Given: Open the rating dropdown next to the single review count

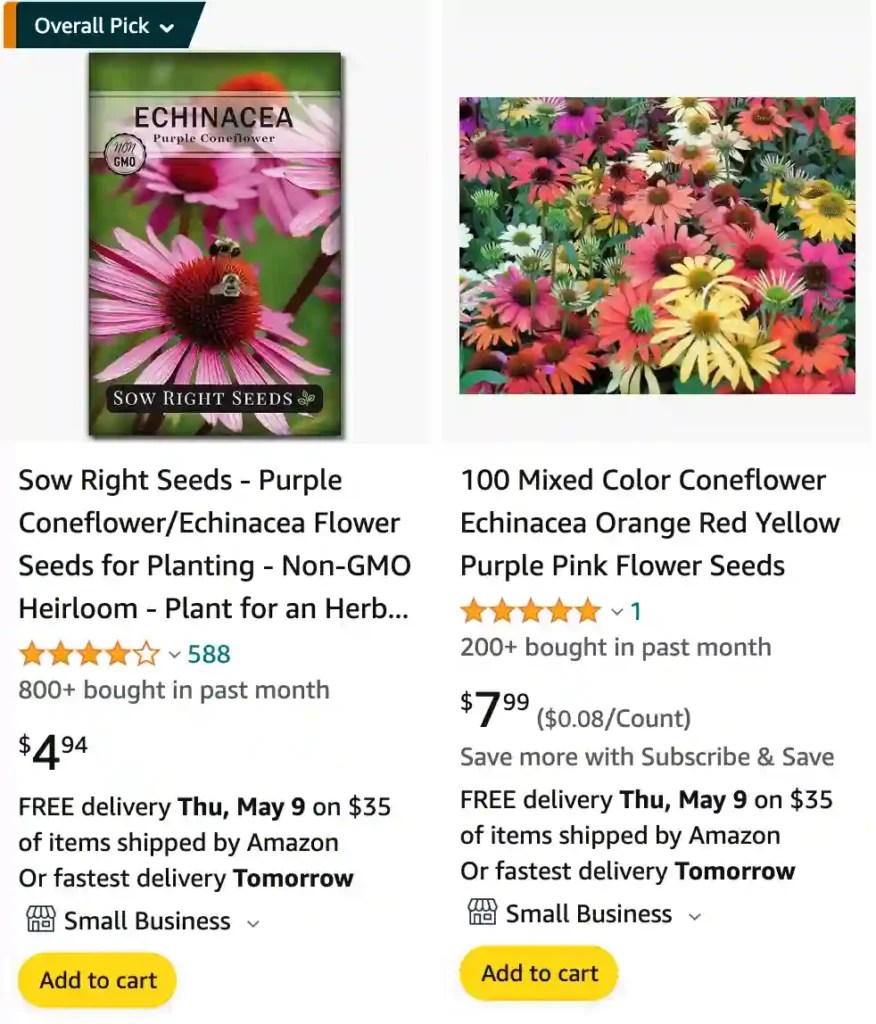Looking at the screenshot, I should (618, 610).
